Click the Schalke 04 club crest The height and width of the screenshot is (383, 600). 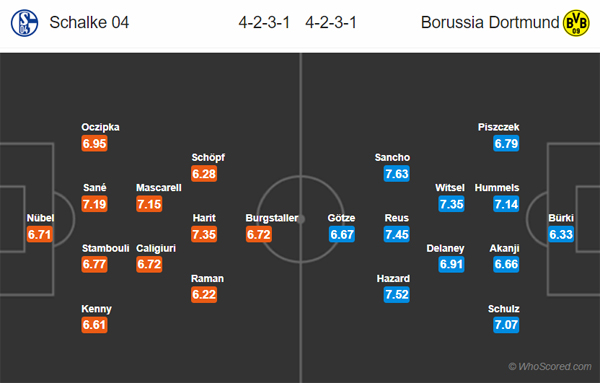point(24,23)
